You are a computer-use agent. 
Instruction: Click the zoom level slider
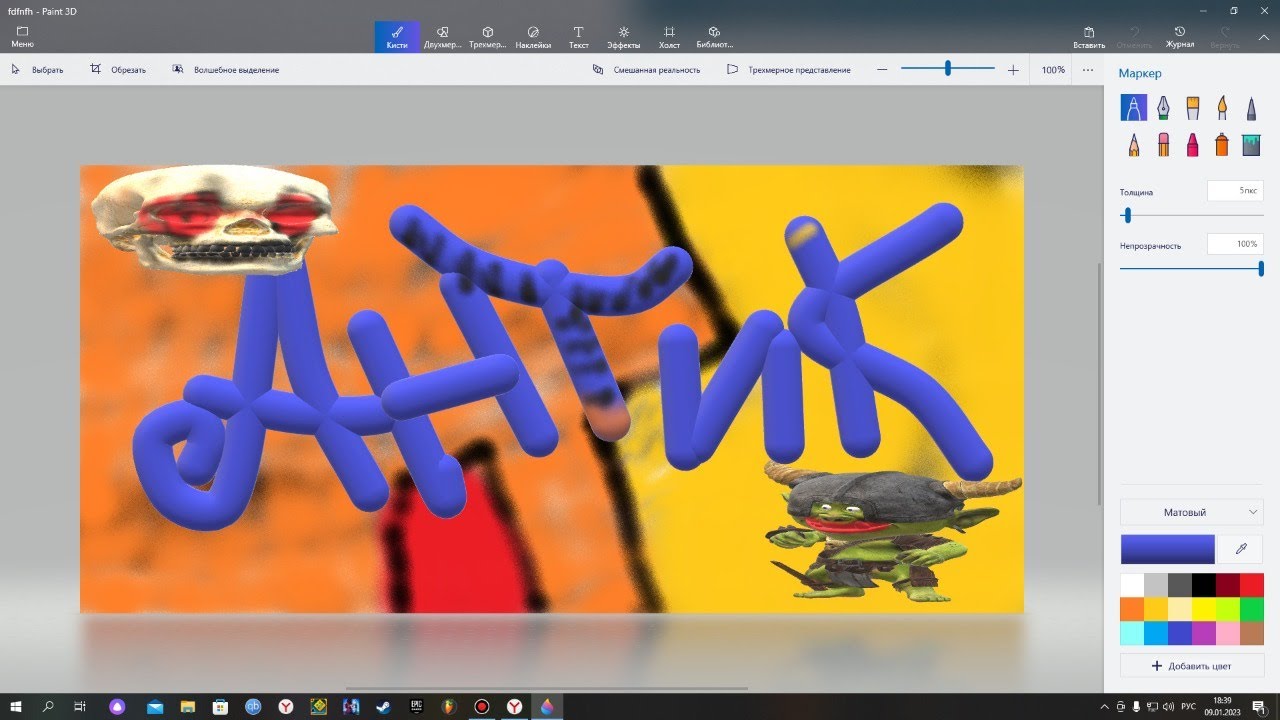coord(948,69)
